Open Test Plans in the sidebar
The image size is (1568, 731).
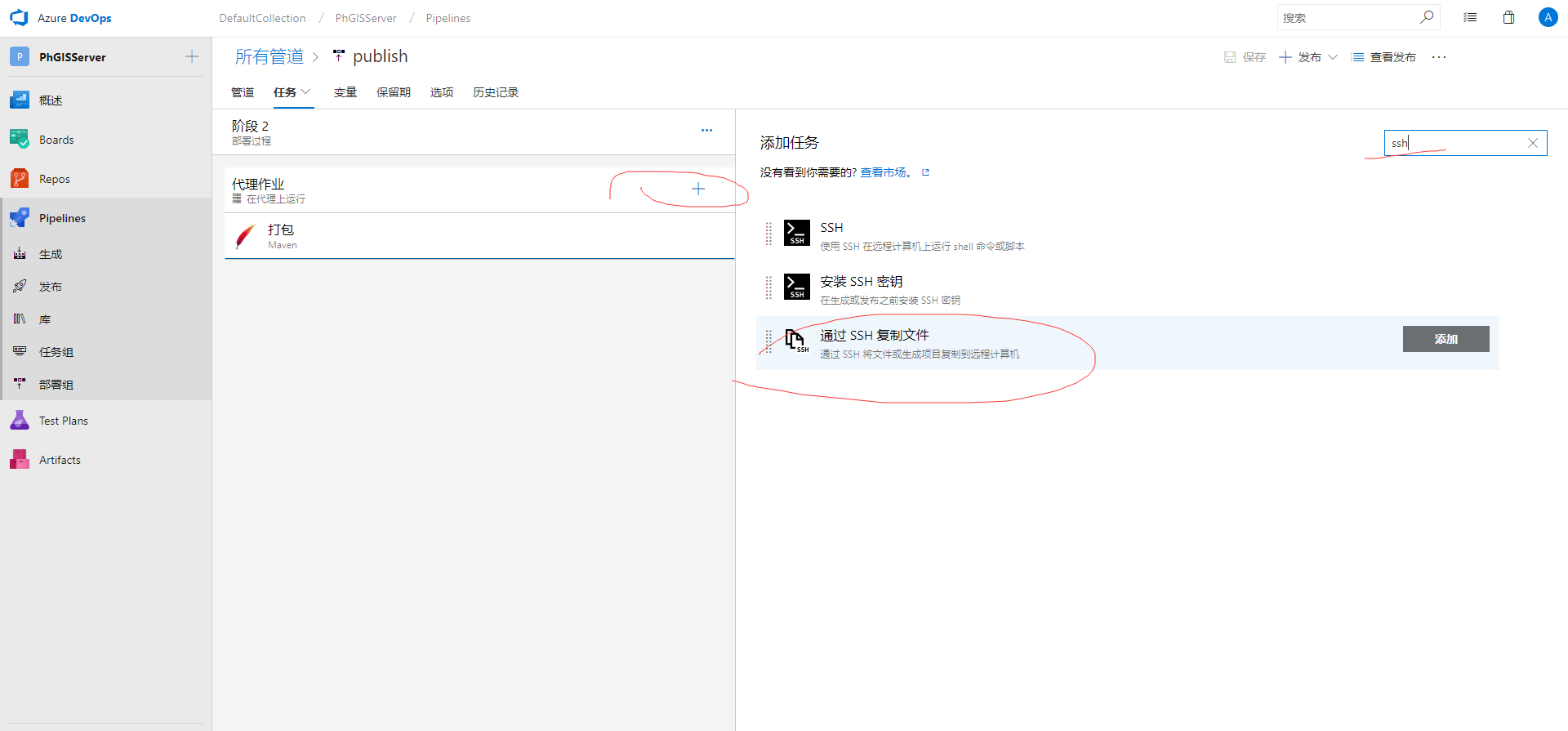click(64, 421)
